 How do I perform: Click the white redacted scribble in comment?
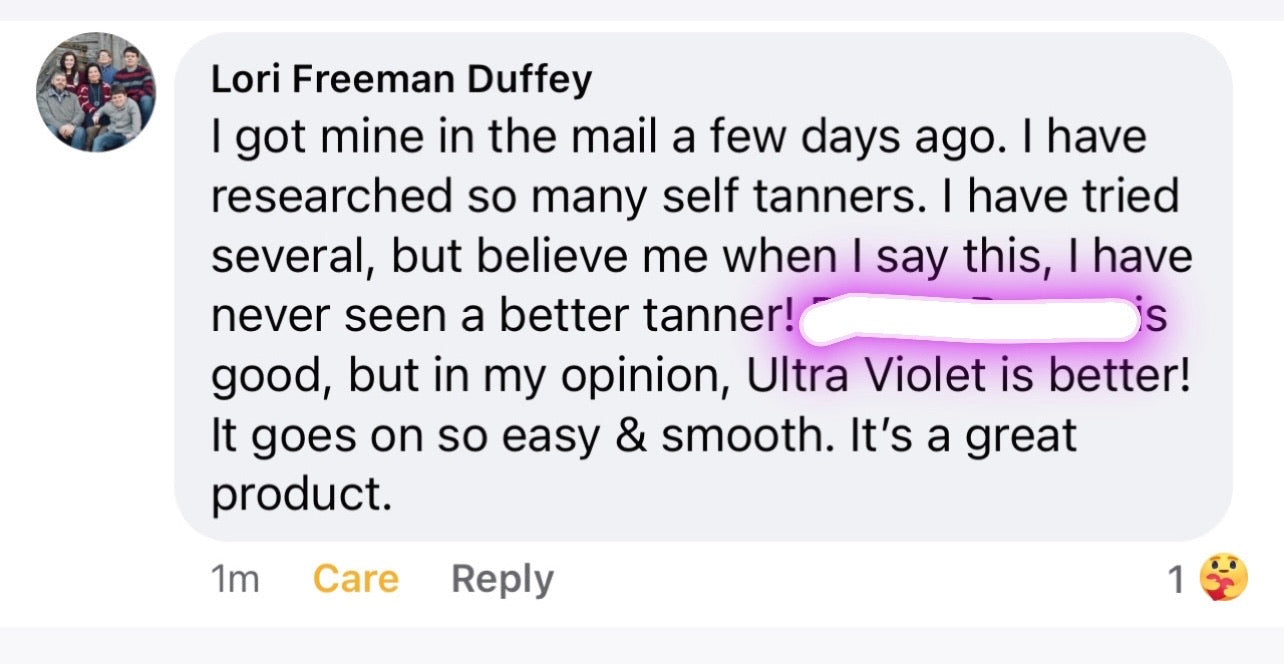970,320
